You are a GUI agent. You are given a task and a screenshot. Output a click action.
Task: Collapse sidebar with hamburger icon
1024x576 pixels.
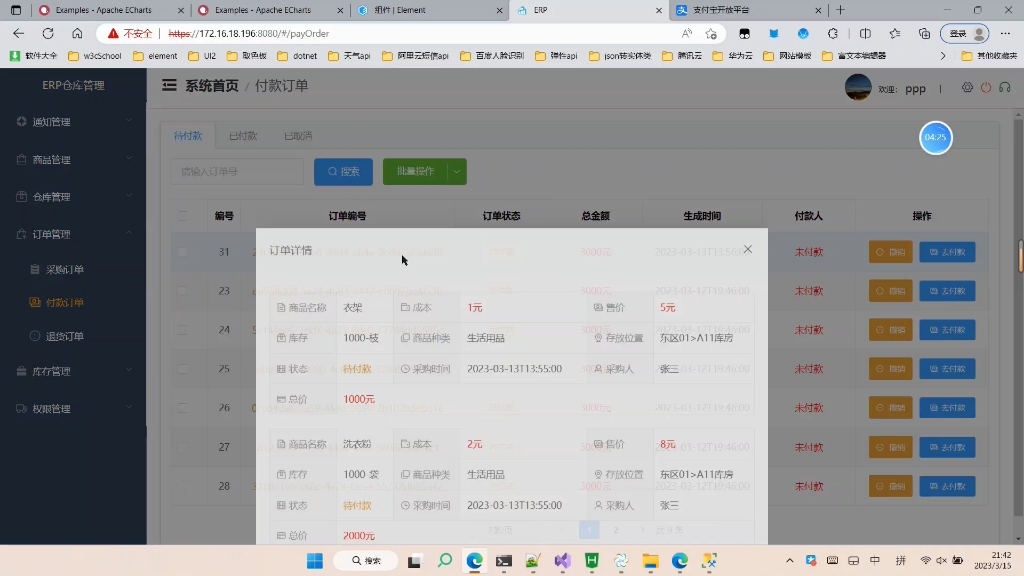coord(169,86)
